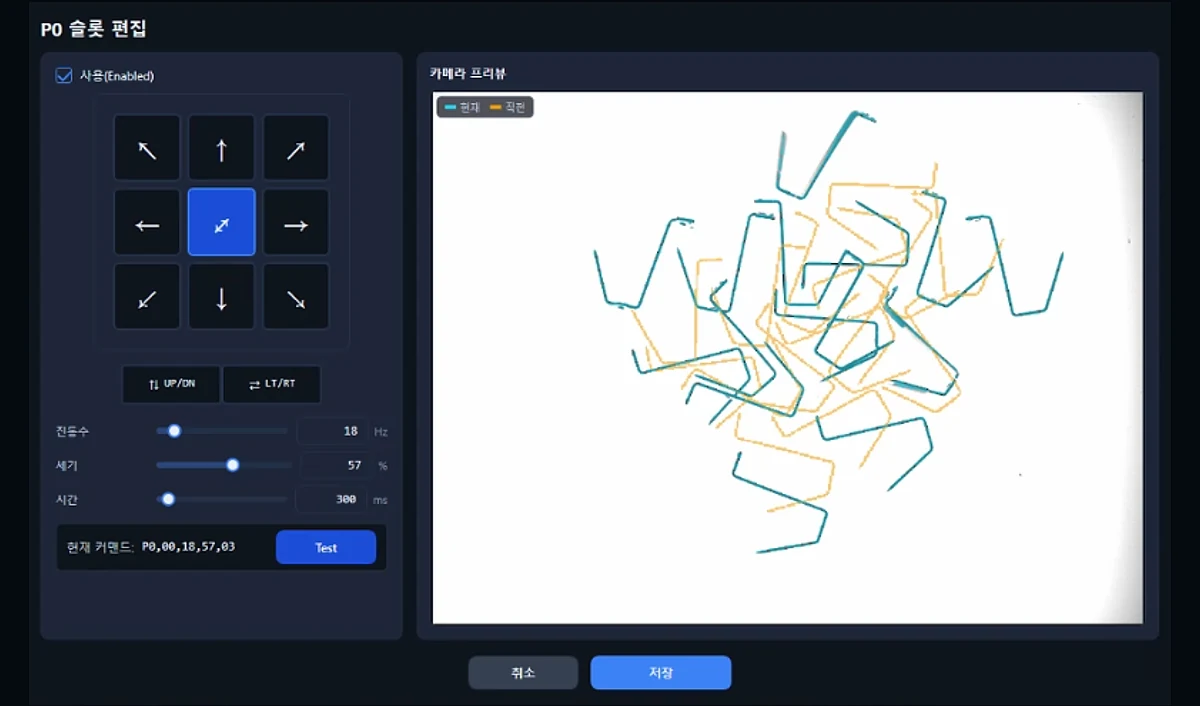Select the down direction arrow

tap(222, 297)
